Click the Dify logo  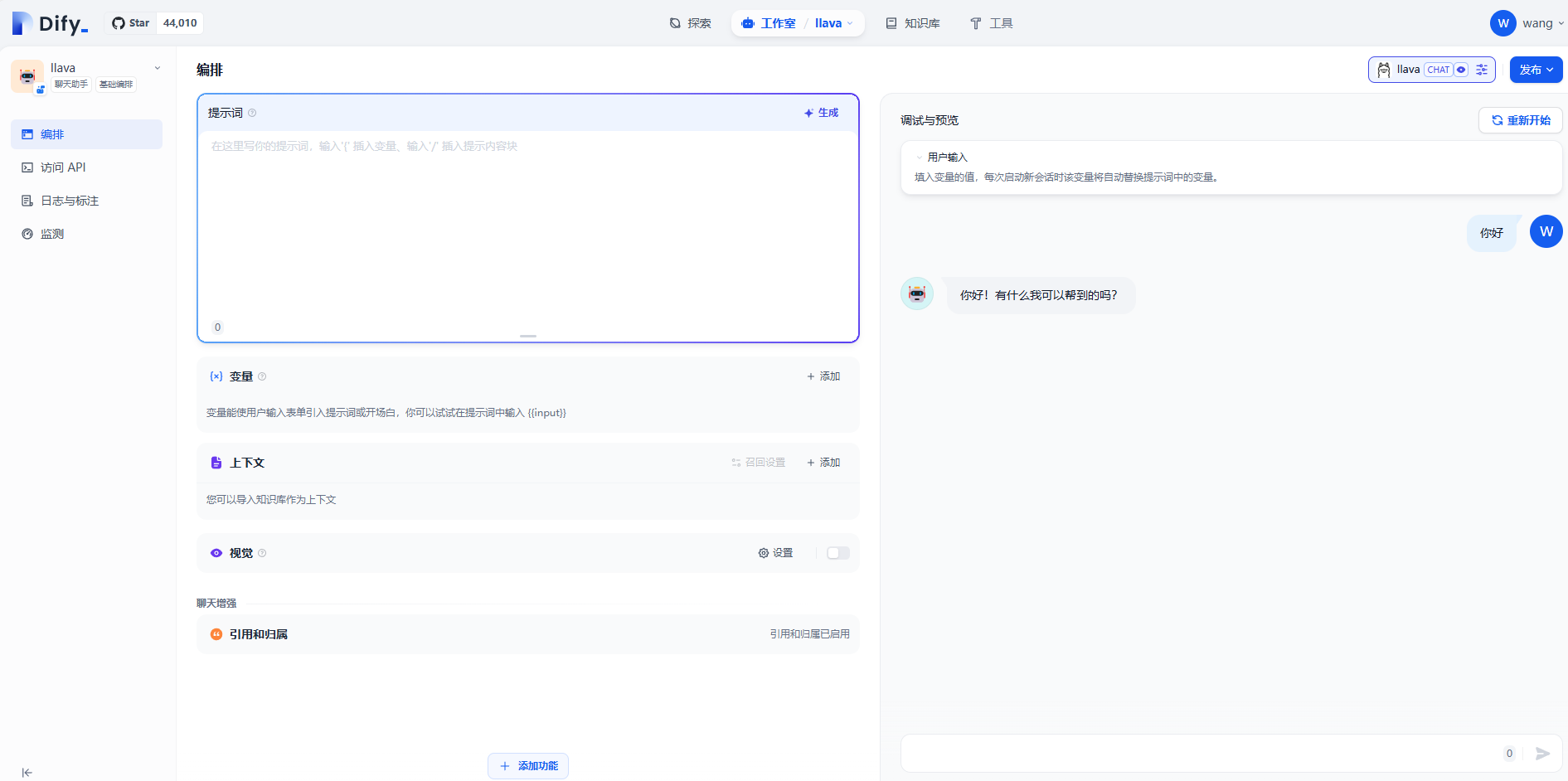[x=50, y=23]
